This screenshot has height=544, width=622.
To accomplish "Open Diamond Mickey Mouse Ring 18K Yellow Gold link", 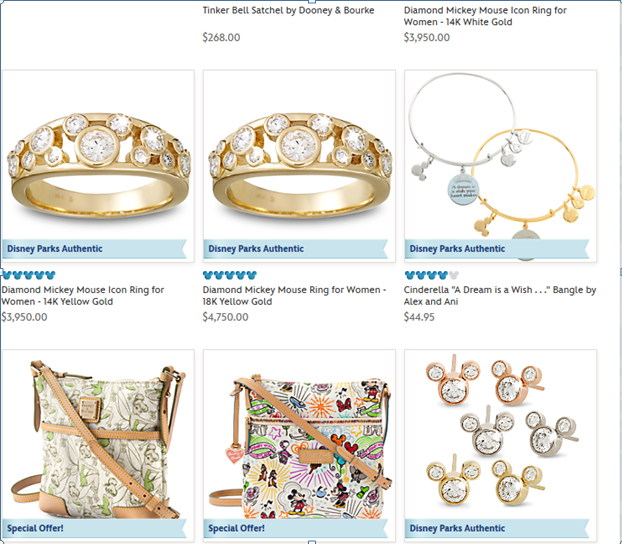I will (x=294, y=296).
